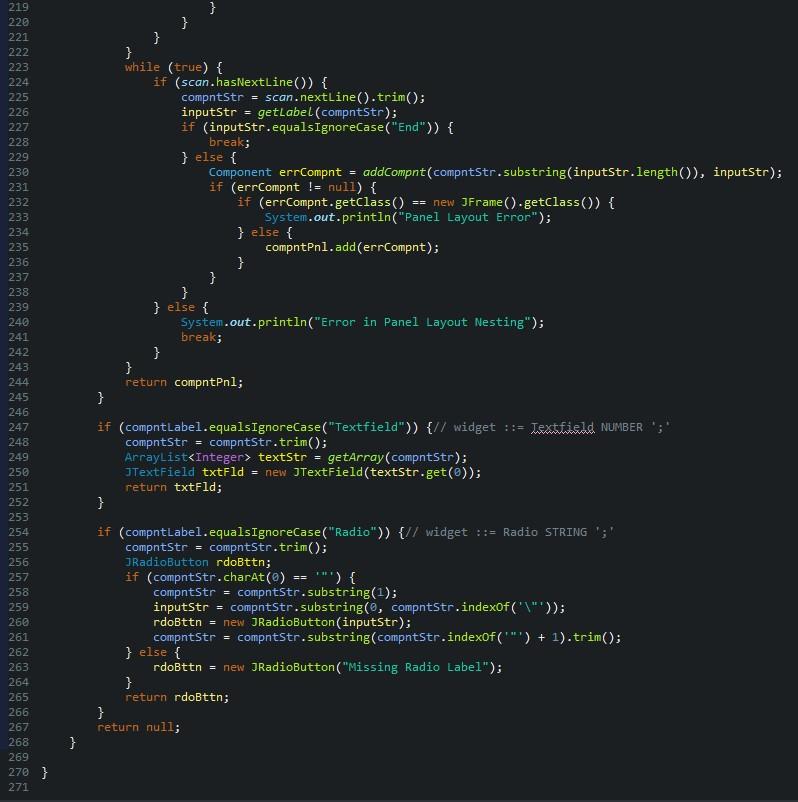Click 'System' on line 233

[285, 217]
